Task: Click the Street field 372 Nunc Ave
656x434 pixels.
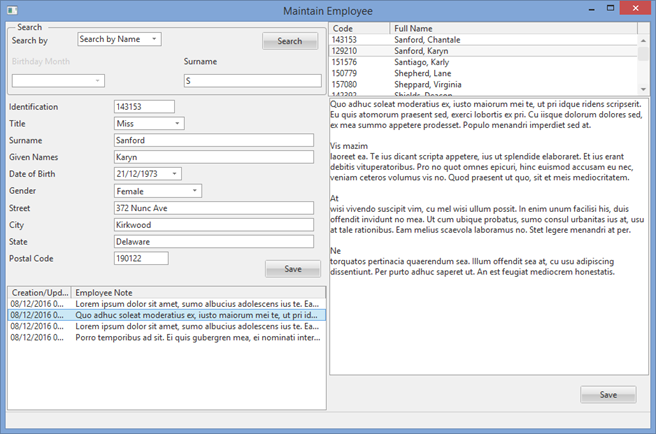Action: point(214,208)
